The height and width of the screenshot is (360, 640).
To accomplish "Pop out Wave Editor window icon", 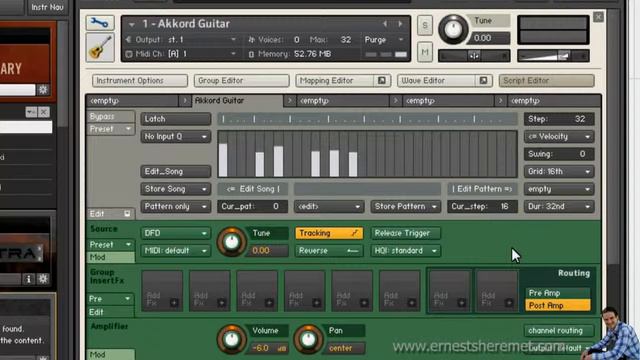I will tap(483, 81).
